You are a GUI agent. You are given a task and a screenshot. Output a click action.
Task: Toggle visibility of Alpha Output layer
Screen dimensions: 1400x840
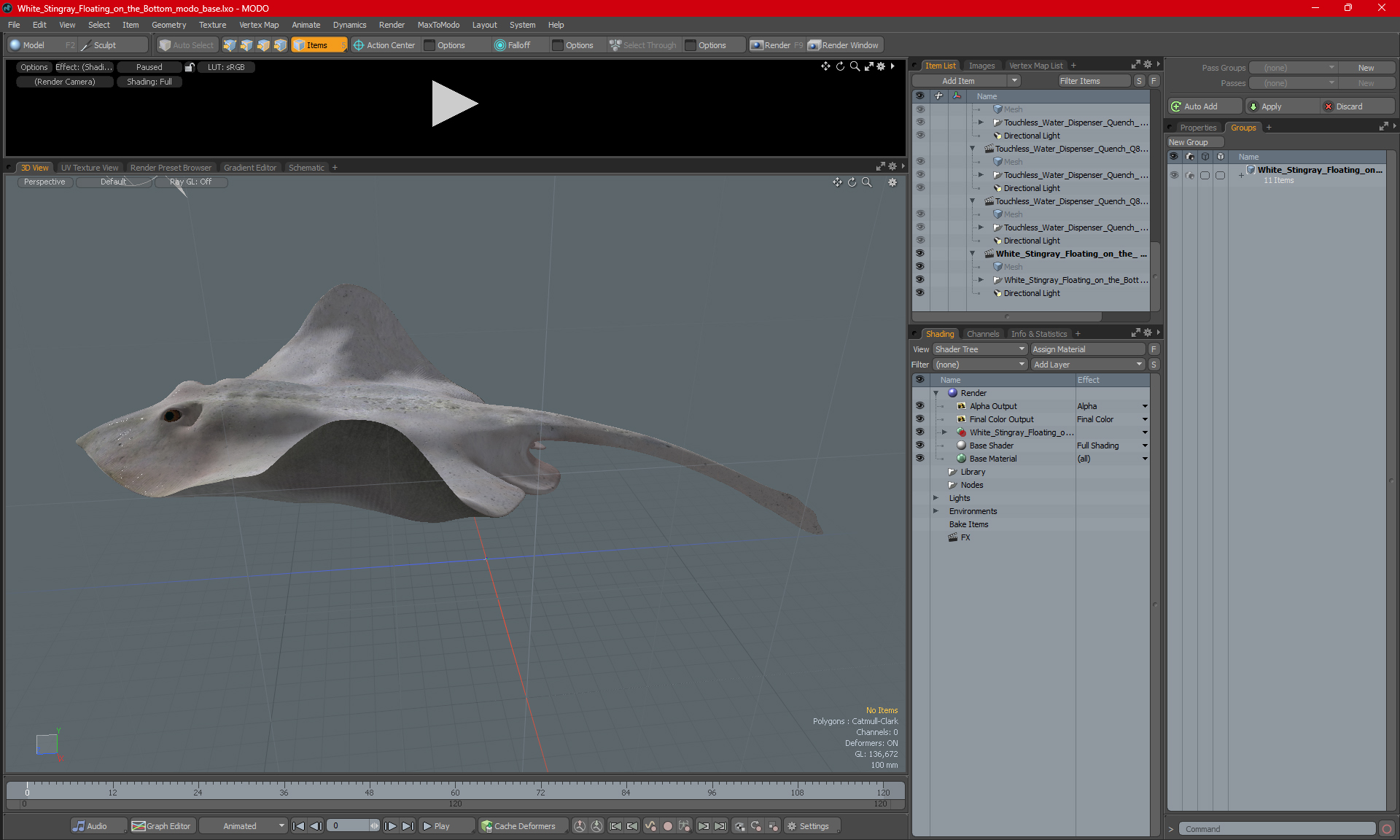point(919,406)
